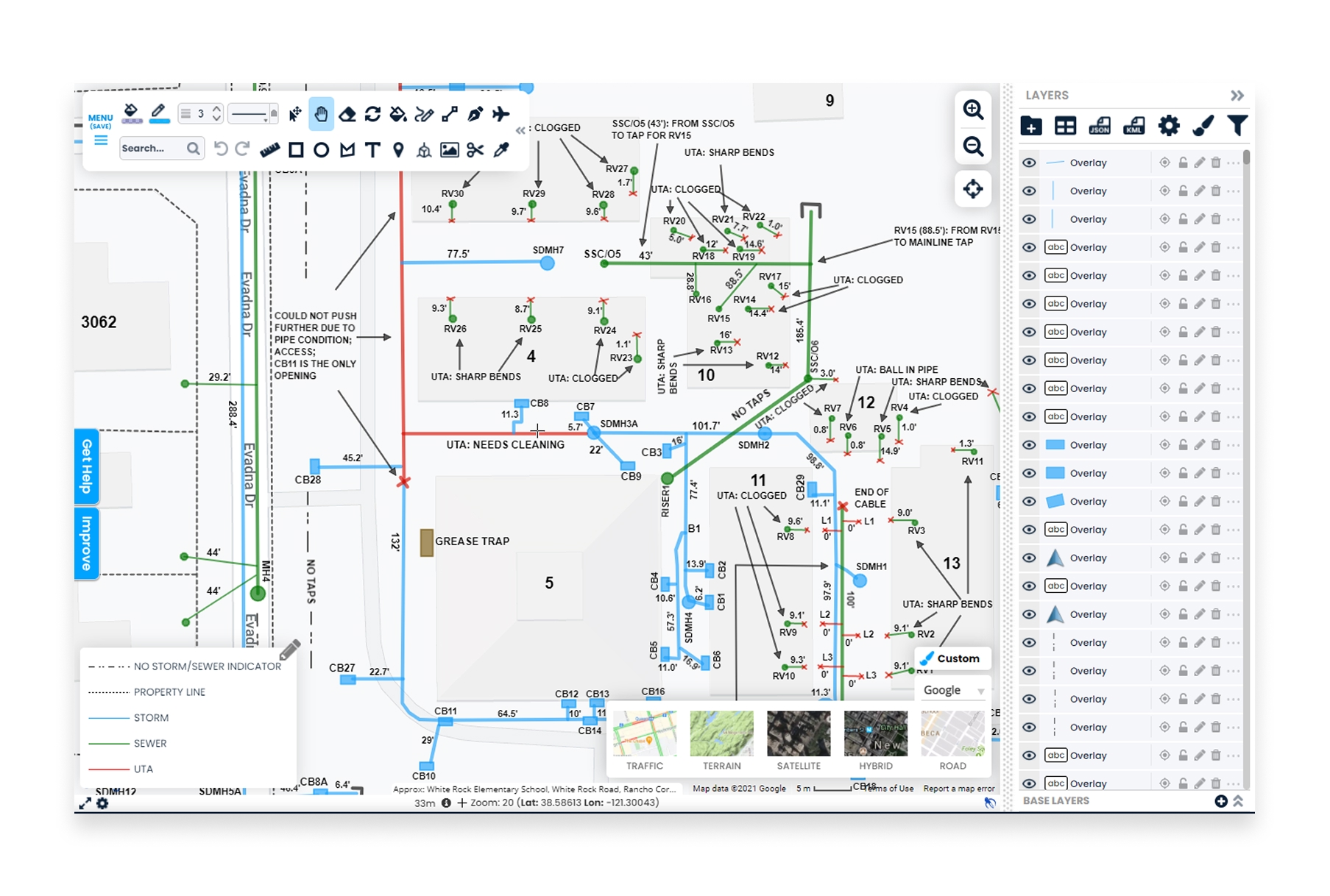Select the Scissors cut tool
The image size is (1330, 896).
[475, 149]
